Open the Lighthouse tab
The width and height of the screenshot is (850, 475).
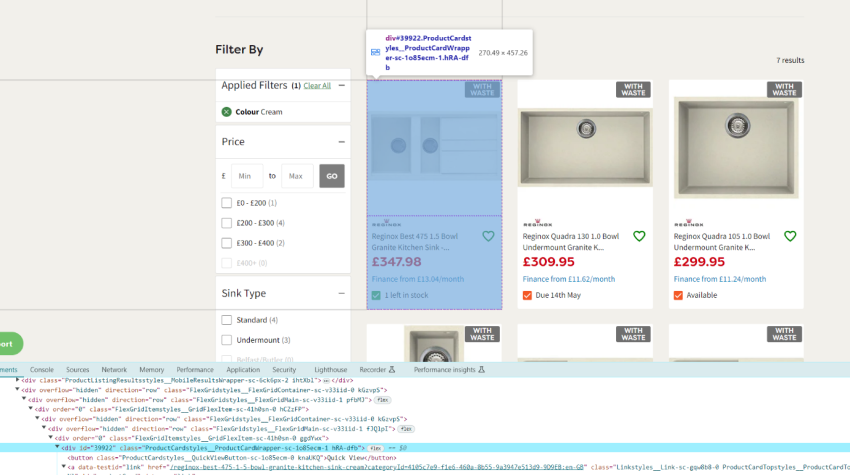[x=331, y=370]
